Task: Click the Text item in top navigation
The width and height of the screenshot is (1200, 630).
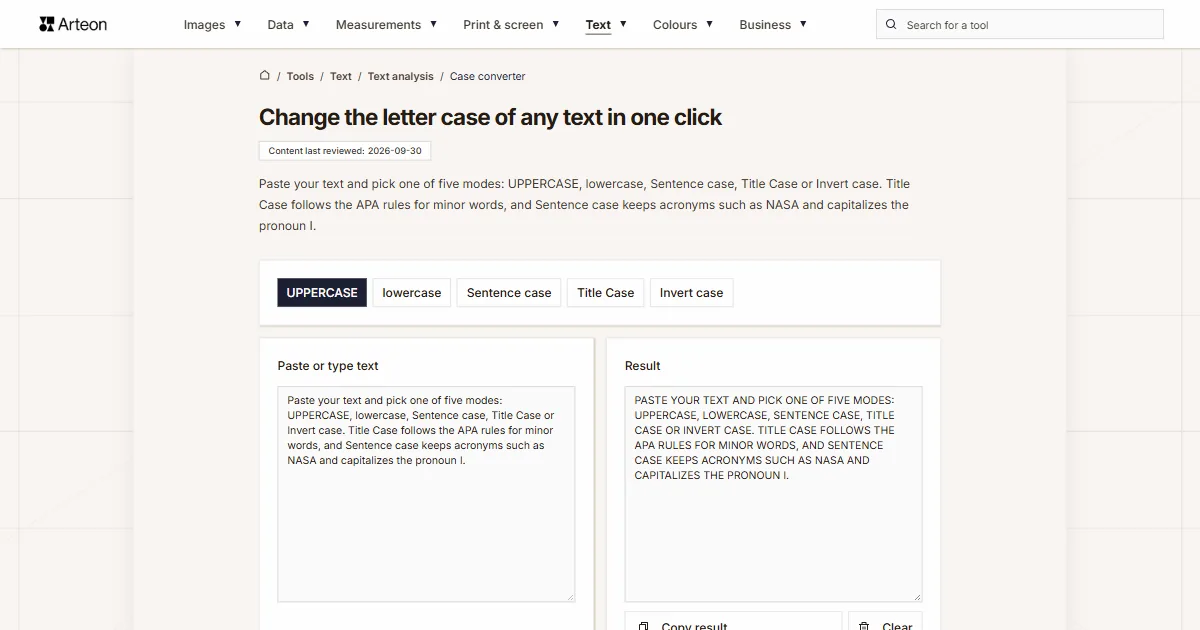Action: 598,25
